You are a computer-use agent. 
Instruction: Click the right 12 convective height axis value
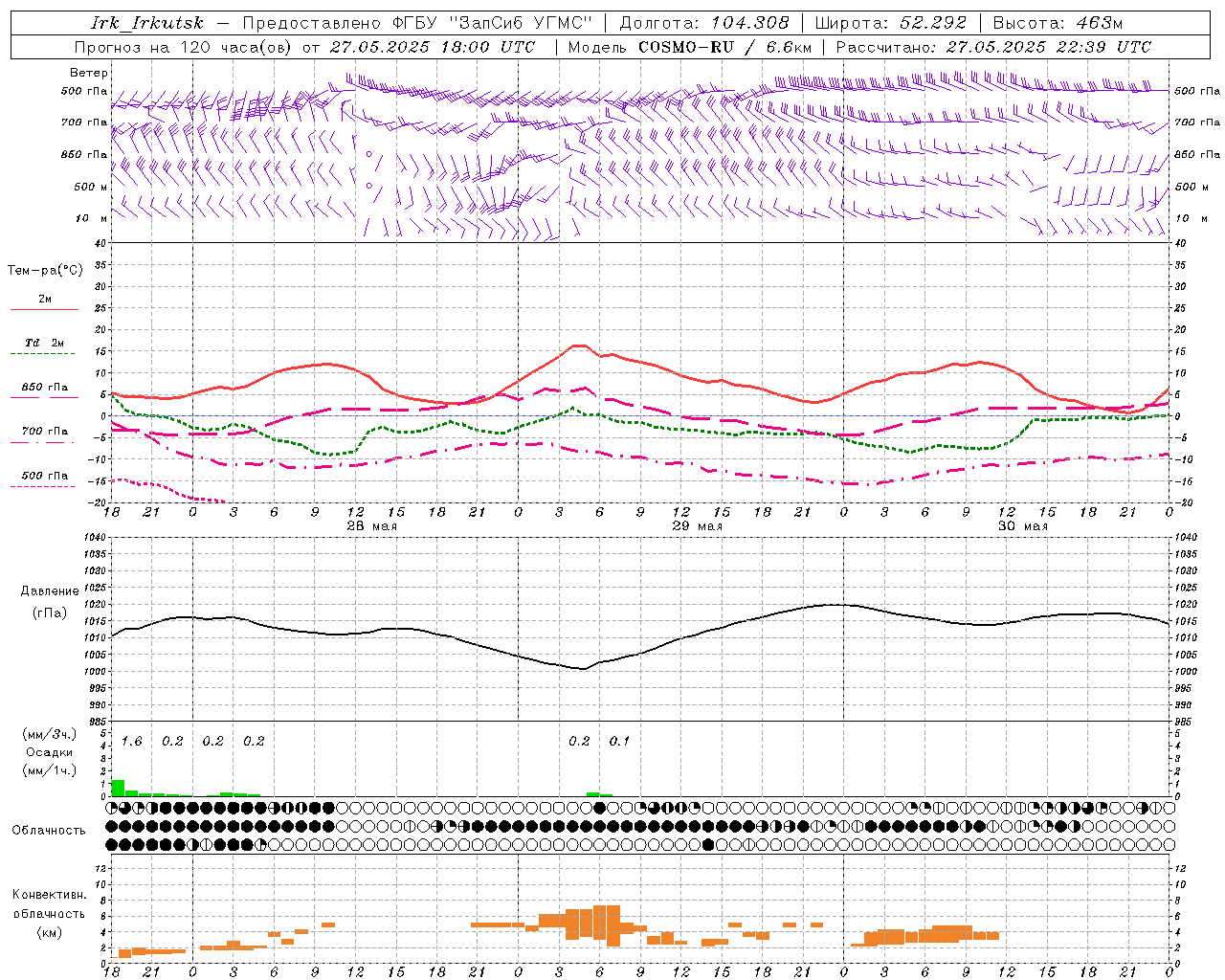(1180, 868)
